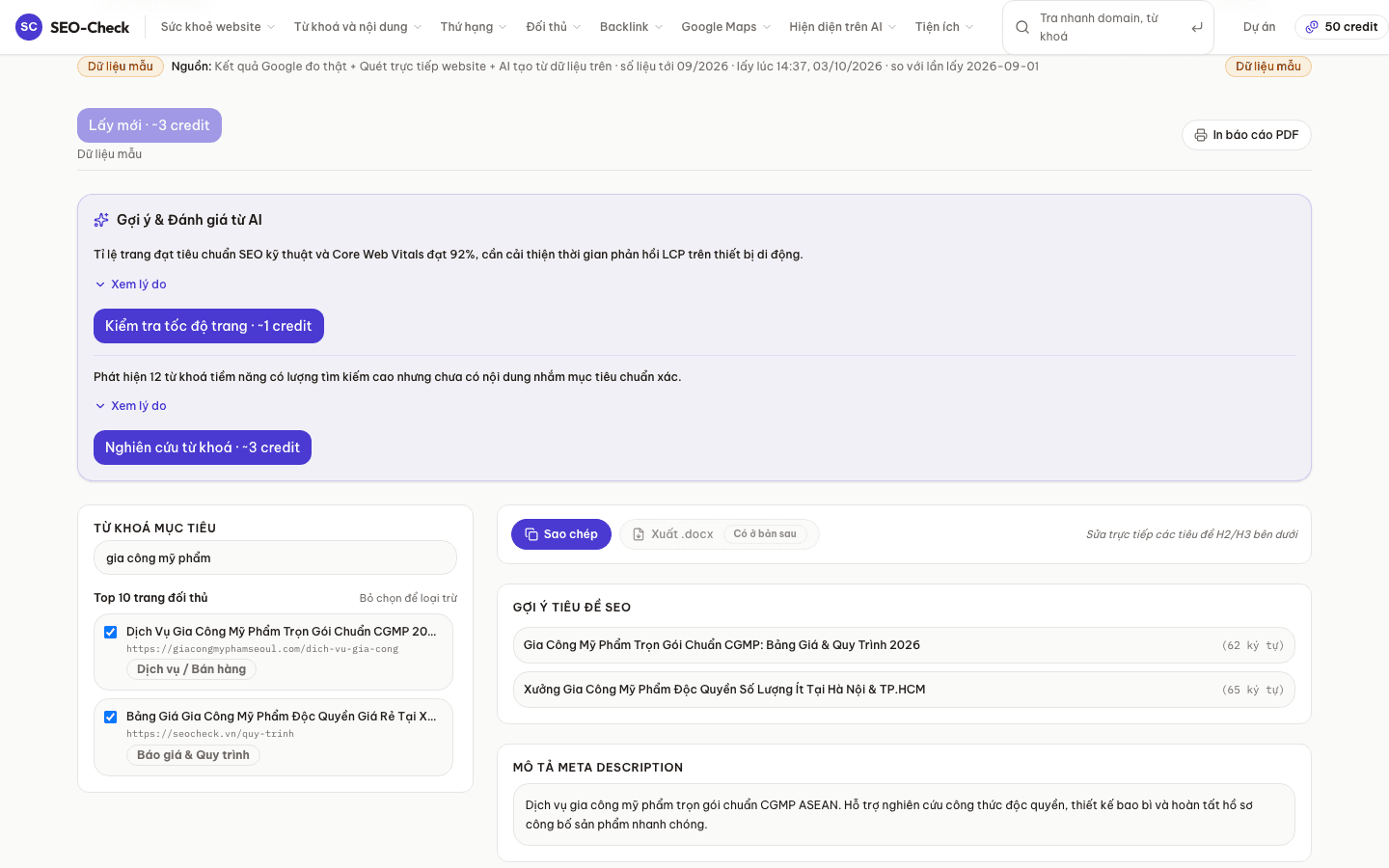Expand the Google Maps menu
The width and height of the screenshot is (1389, 868).
(726, 27)
